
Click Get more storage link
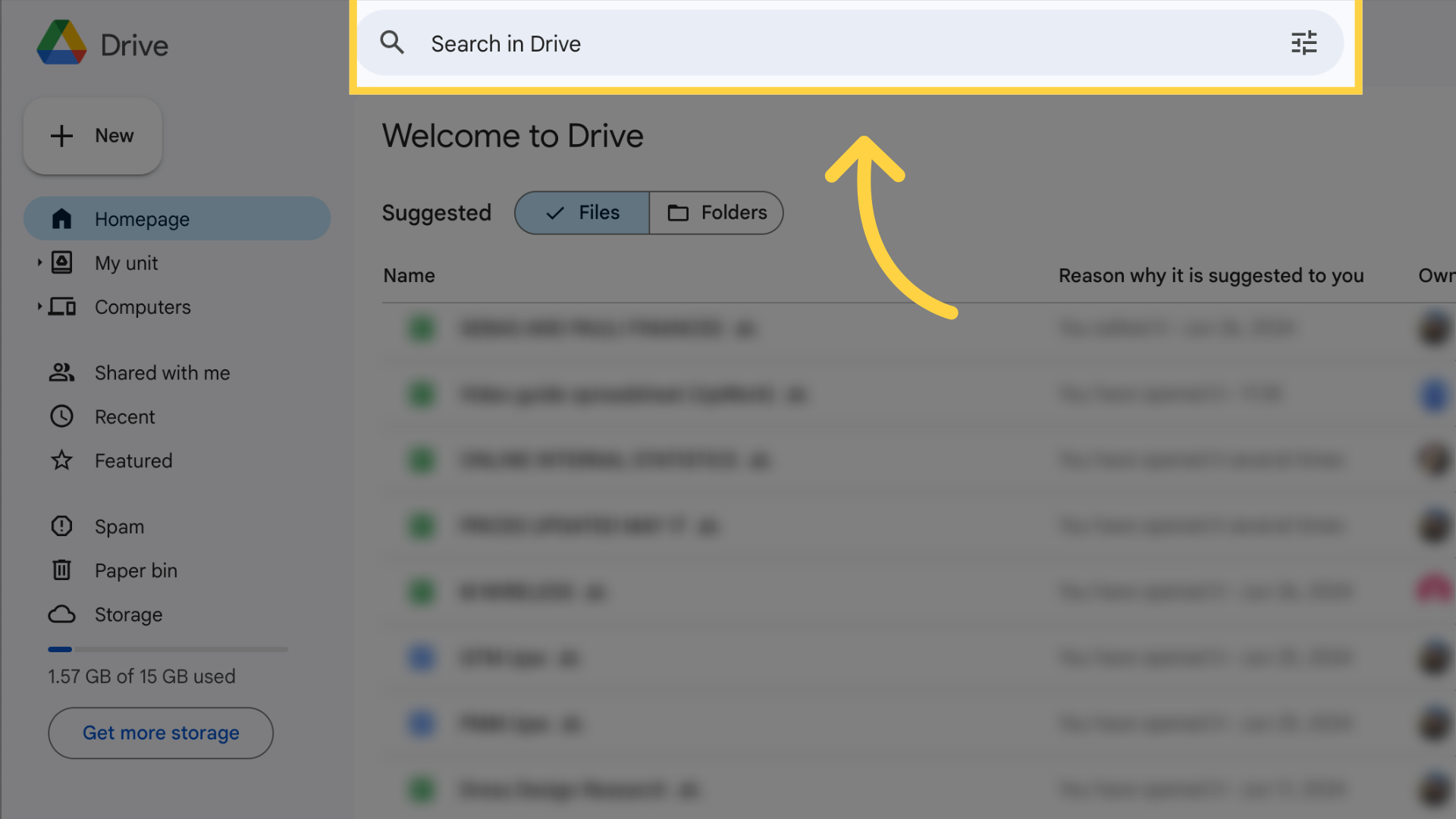click(161, 733)
